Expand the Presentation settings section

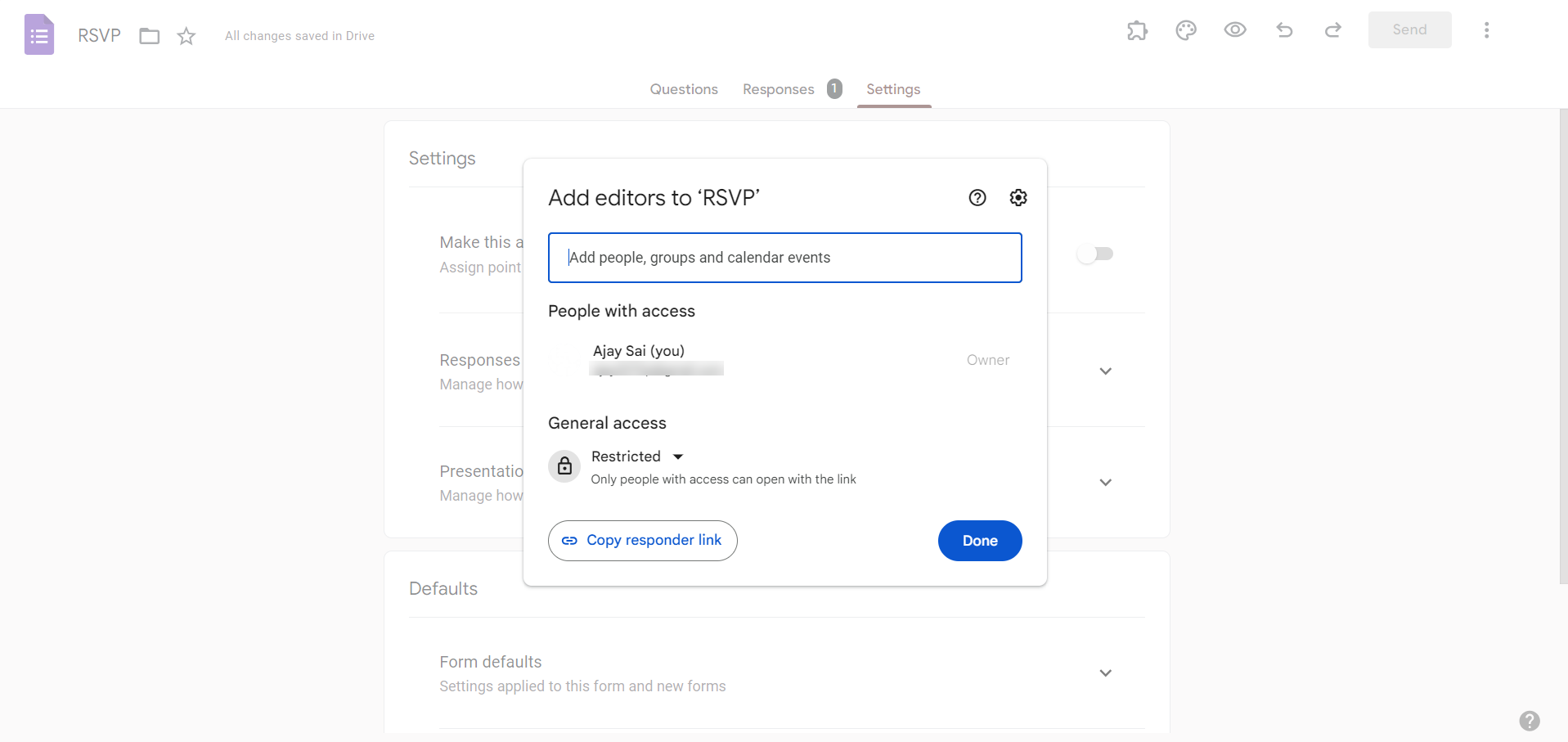pos(1106,483)
